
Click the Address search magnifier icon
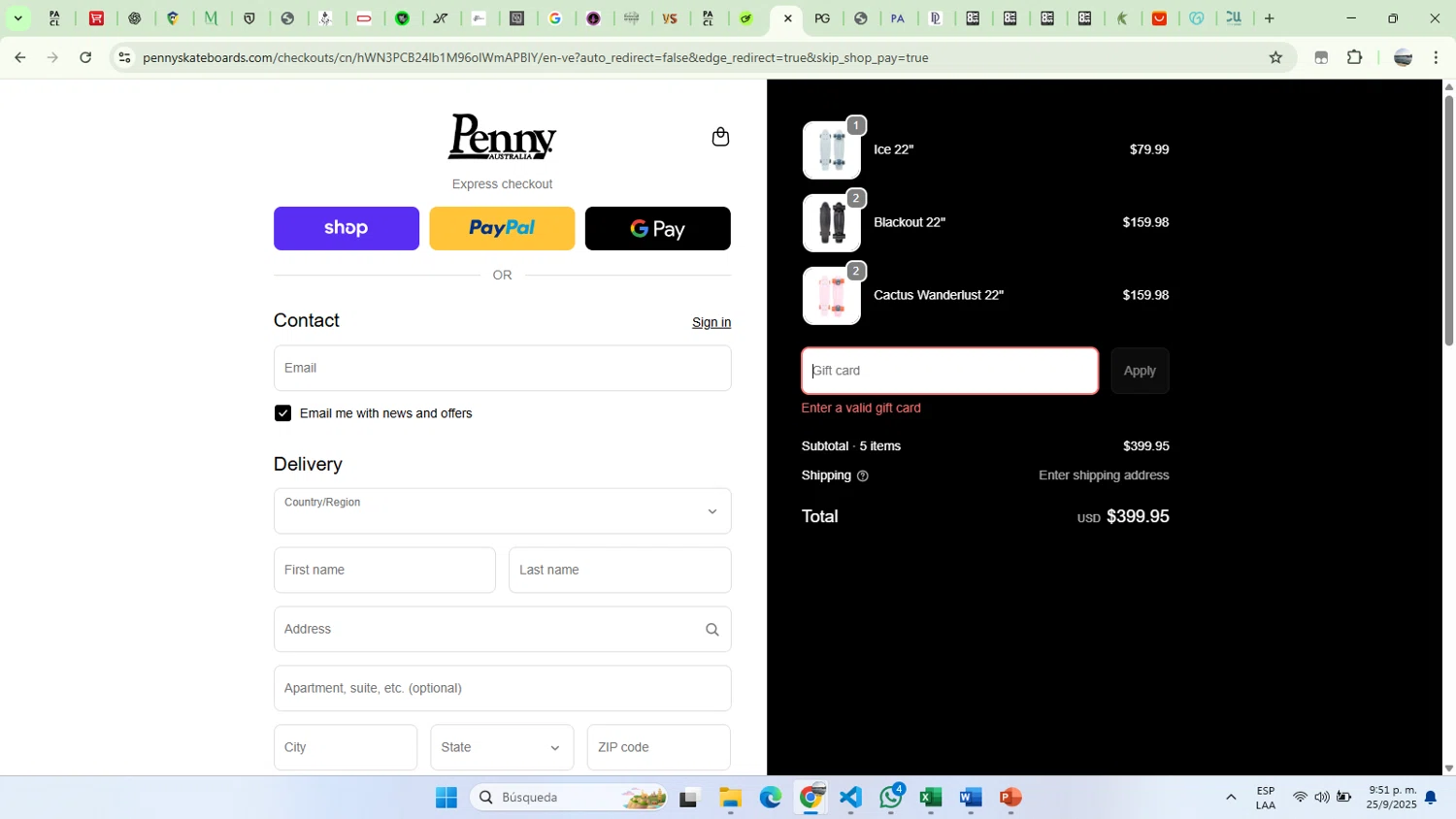point(712,630)
